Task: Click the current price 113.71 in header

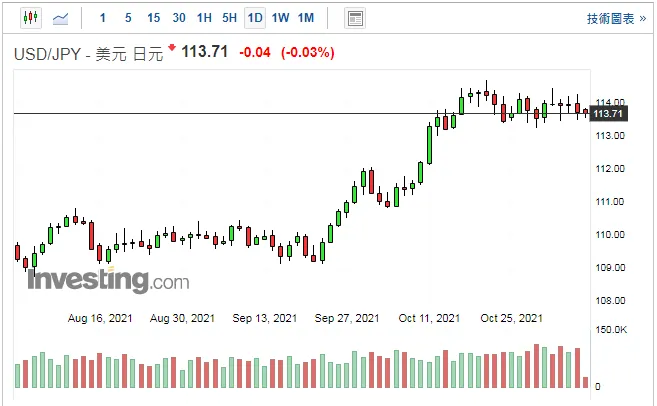Action: (x=204, y=52)
